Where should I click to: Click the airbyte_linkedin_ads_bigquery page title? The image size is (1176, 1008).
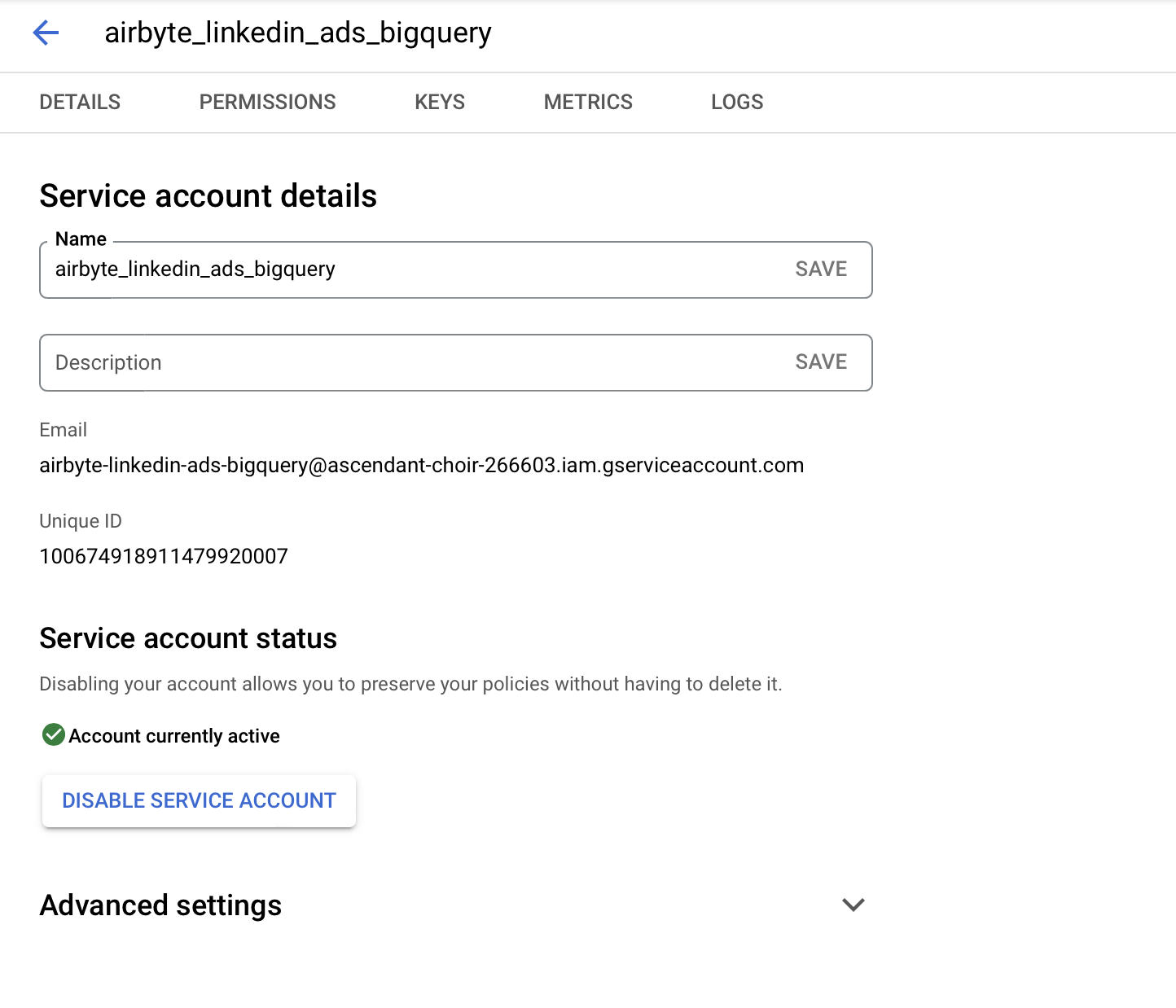[x=297, y=33]
